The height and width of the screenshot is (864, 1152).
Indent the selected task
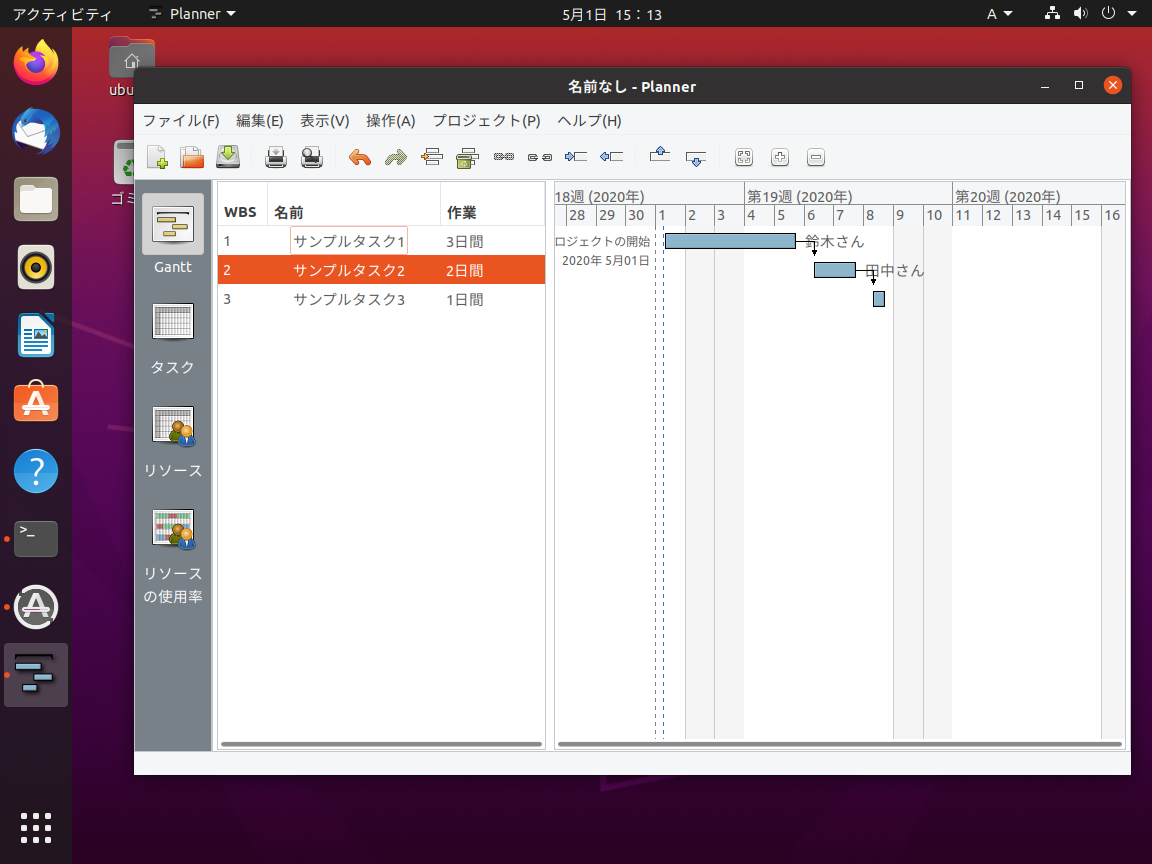pyautogui.click(x=575, y=157)
